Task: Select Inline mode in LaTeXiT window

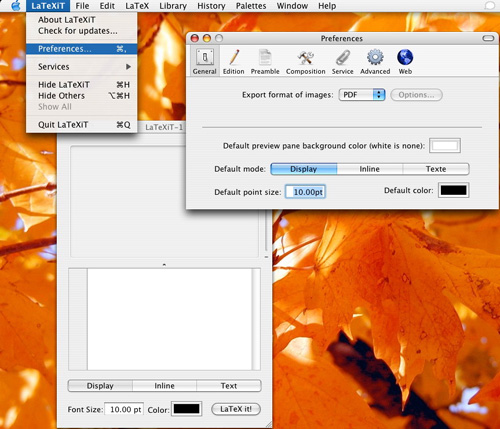Action: (x=164, y=386)
